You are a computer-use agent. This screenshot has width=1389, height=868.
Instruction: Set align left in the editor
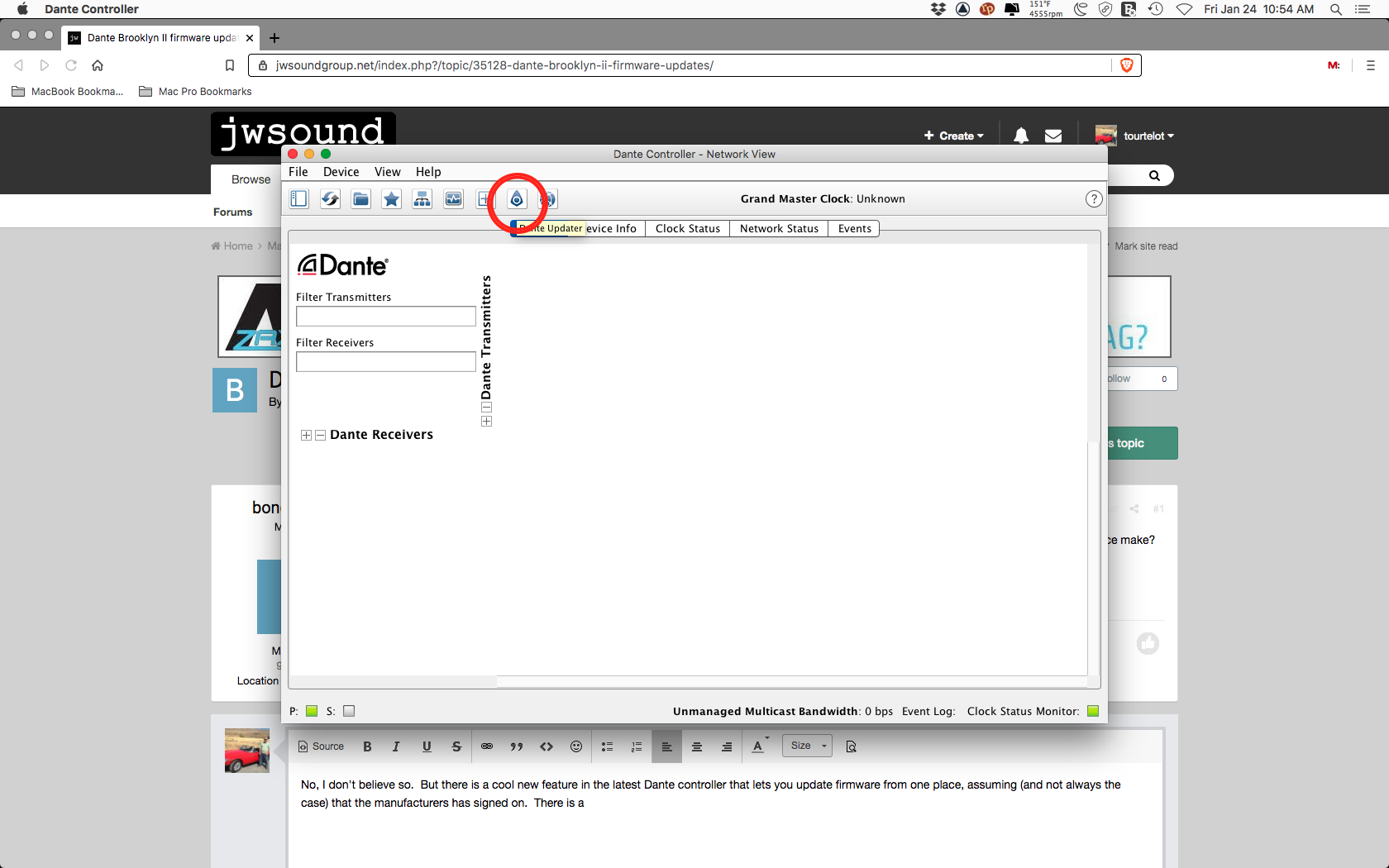666,746
